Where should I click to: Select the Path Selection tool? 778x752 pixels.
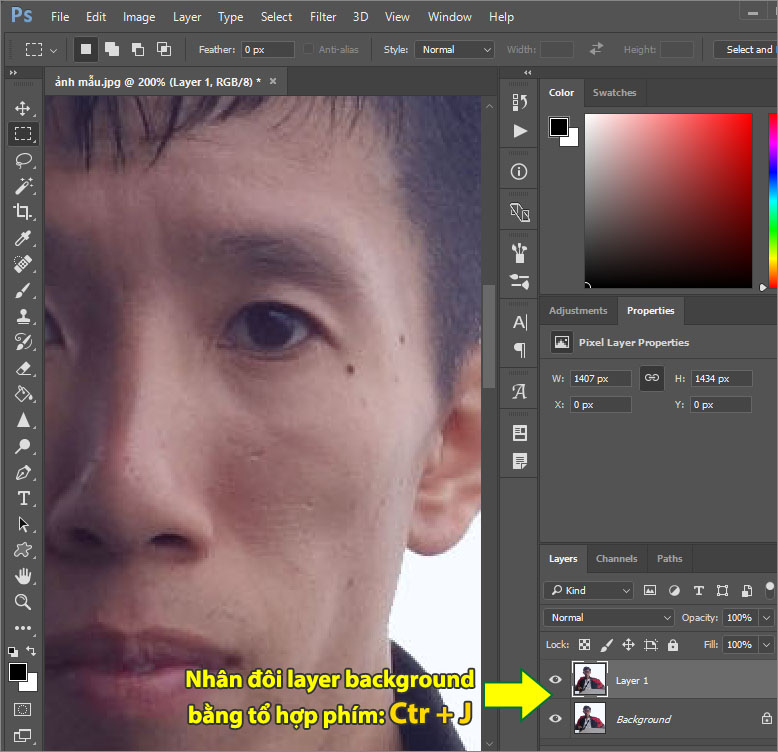point(22,524)
